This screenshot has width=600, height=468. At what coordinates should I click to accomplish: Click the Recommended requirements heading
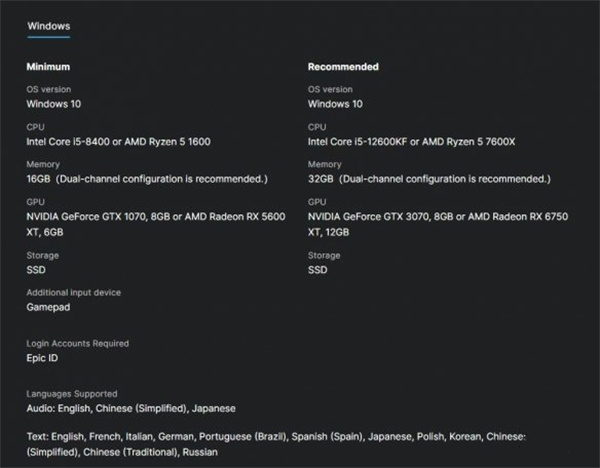click(x=343, y=67)
